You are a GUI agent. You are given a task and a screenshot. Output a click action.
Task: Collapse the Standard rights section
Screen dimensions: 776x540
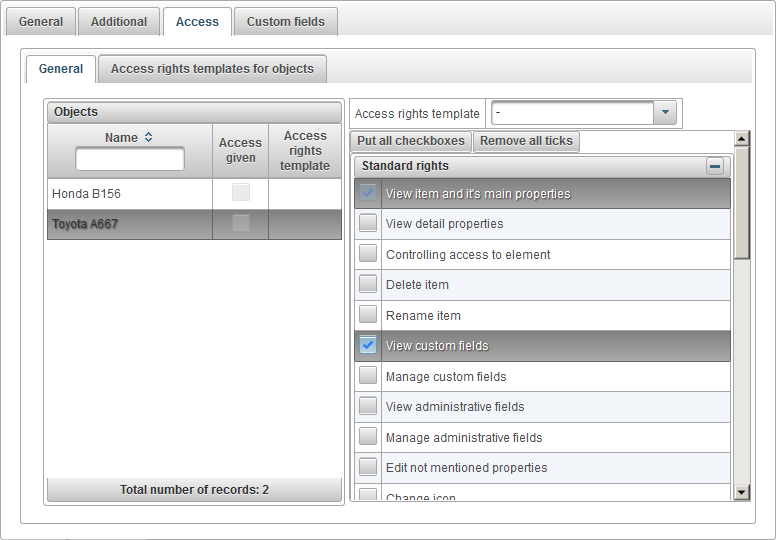(x=714, y=166)
